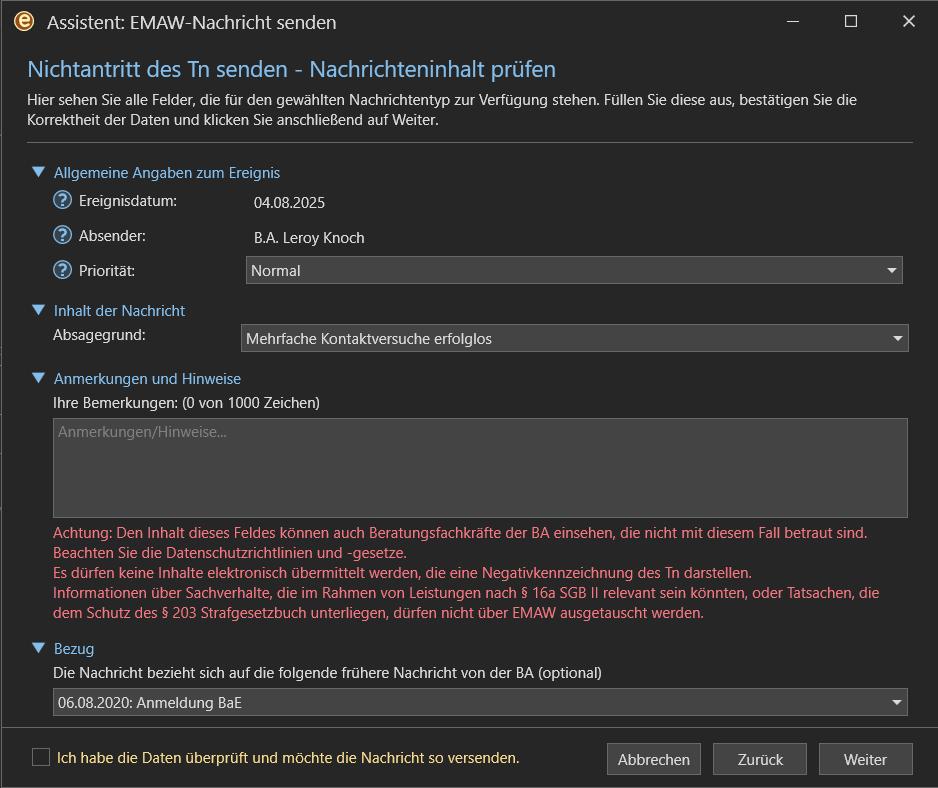This screenshot has width=938, height=788.
Task: Check the box confirming data has been reviewed
Action: tap(41, 757)
